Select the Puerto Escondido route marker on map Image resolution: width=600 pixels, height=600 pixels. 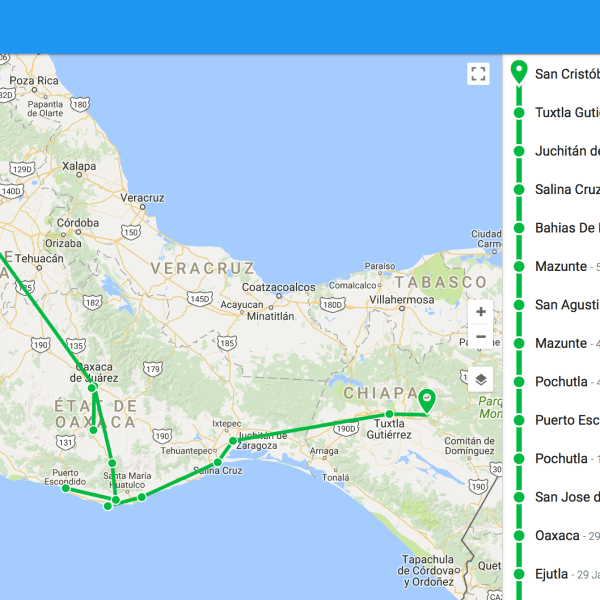(66, 488)
